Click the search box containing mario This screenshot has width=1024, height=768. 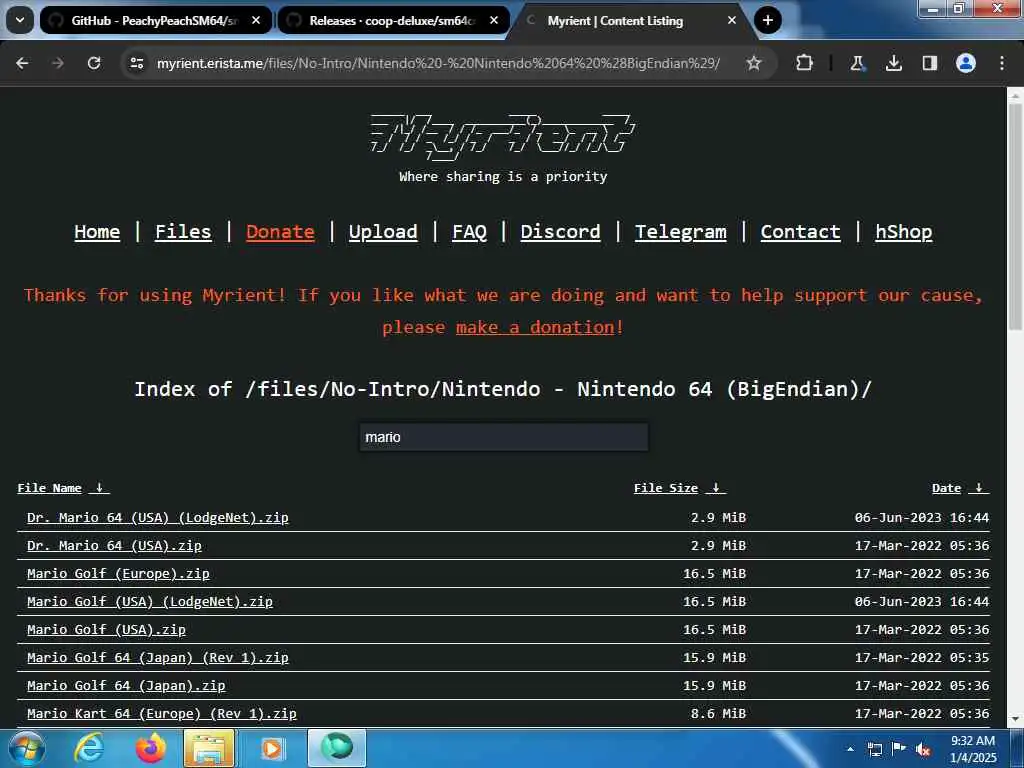pyautogui.click(x=504, y=437)
